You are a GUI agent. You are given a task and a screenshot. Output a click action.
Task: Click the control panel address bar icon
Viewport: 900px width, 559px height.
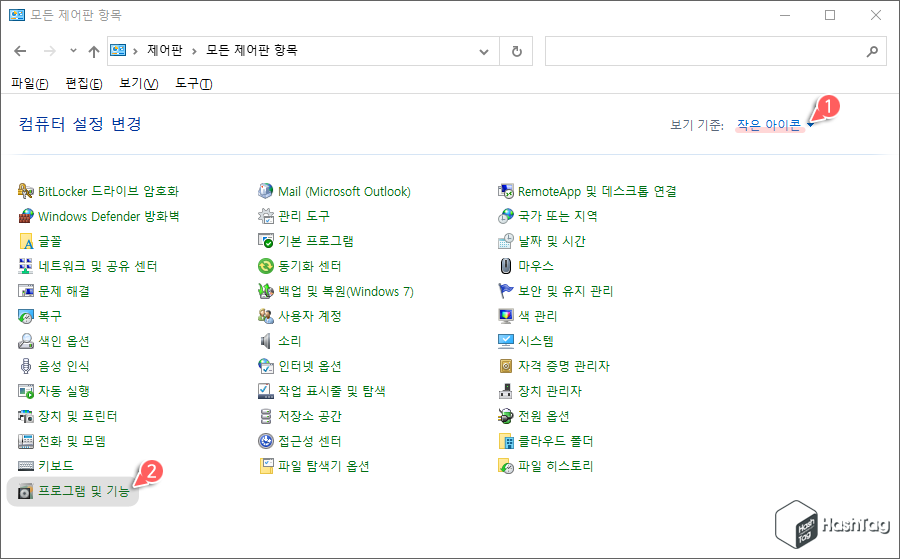118,51
